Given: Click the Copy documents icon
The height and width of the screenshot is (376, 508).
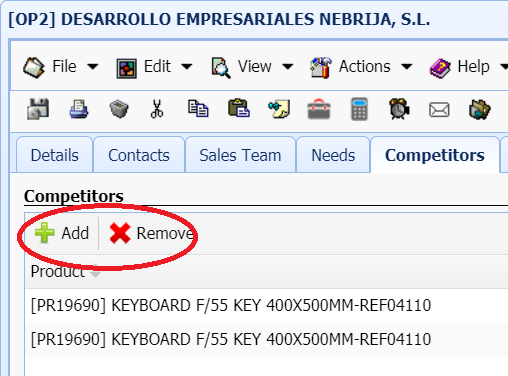Looking at the screenshot, I should (x=198, y=109).
